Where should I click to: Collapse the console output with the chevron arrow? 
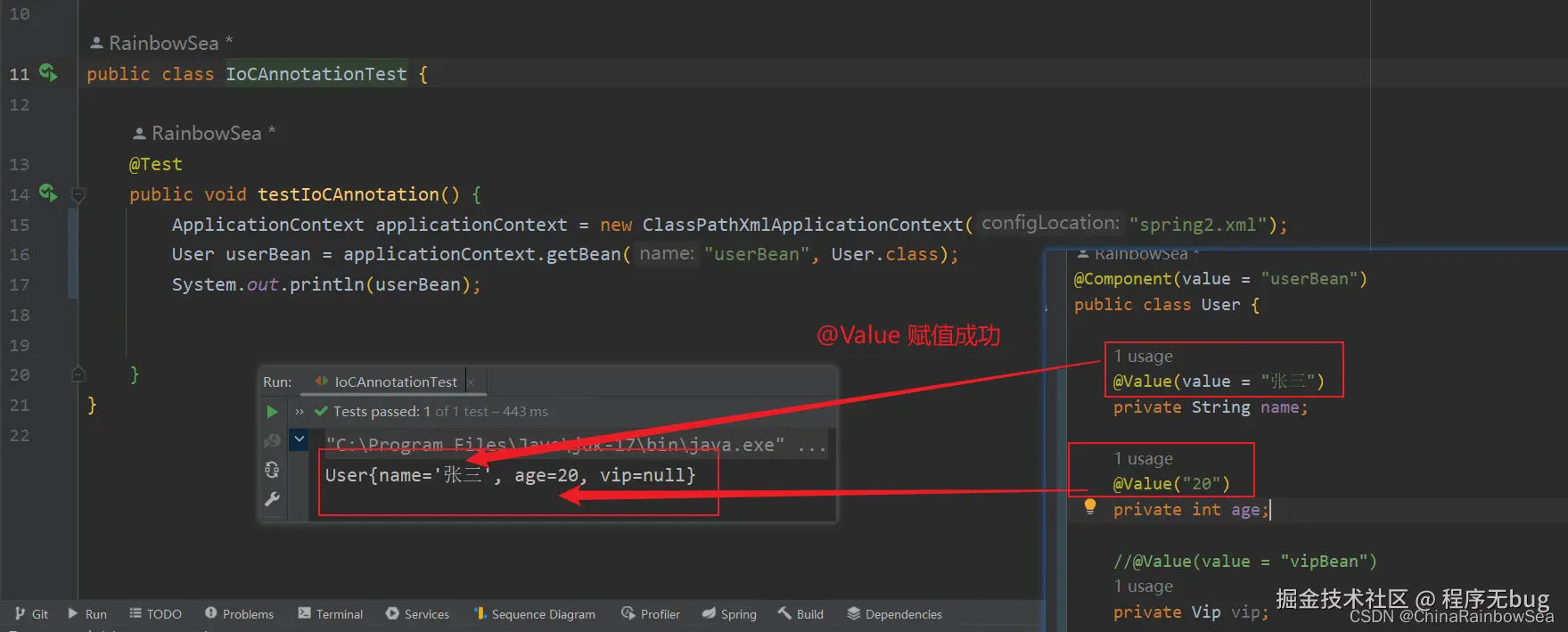300,439
